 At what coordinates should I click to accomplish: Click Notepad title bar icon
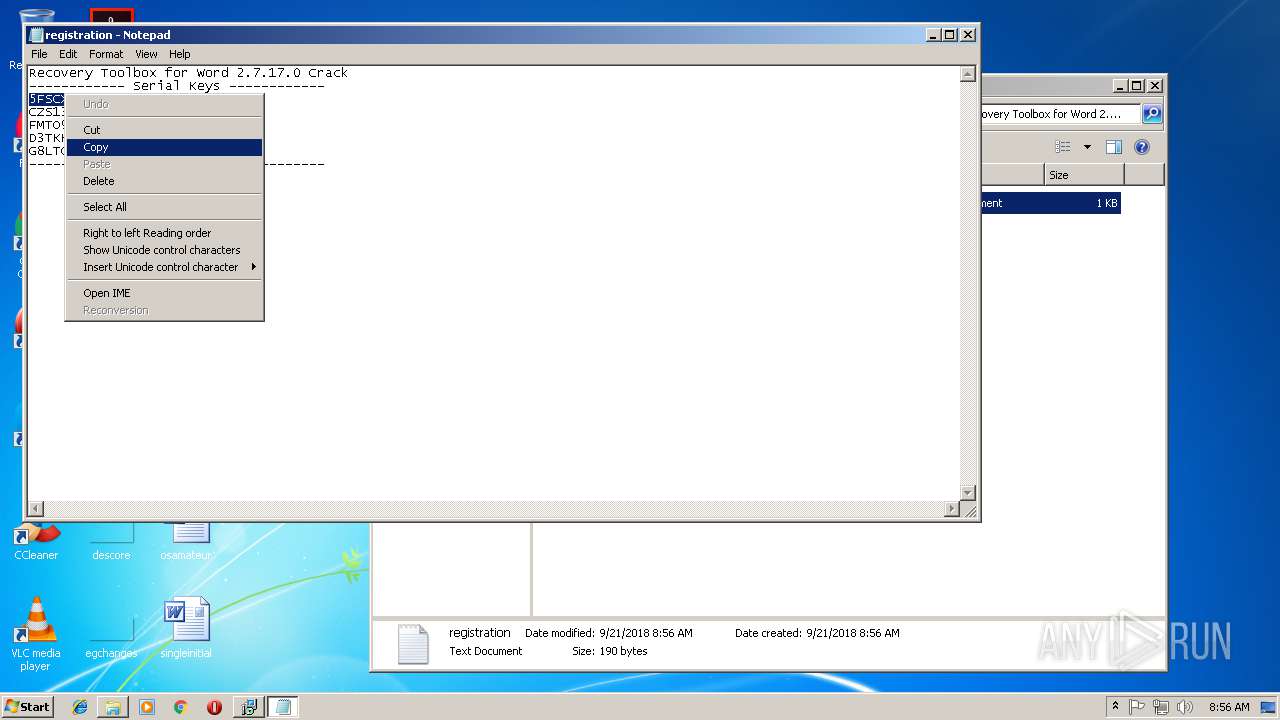coord(36,35)
